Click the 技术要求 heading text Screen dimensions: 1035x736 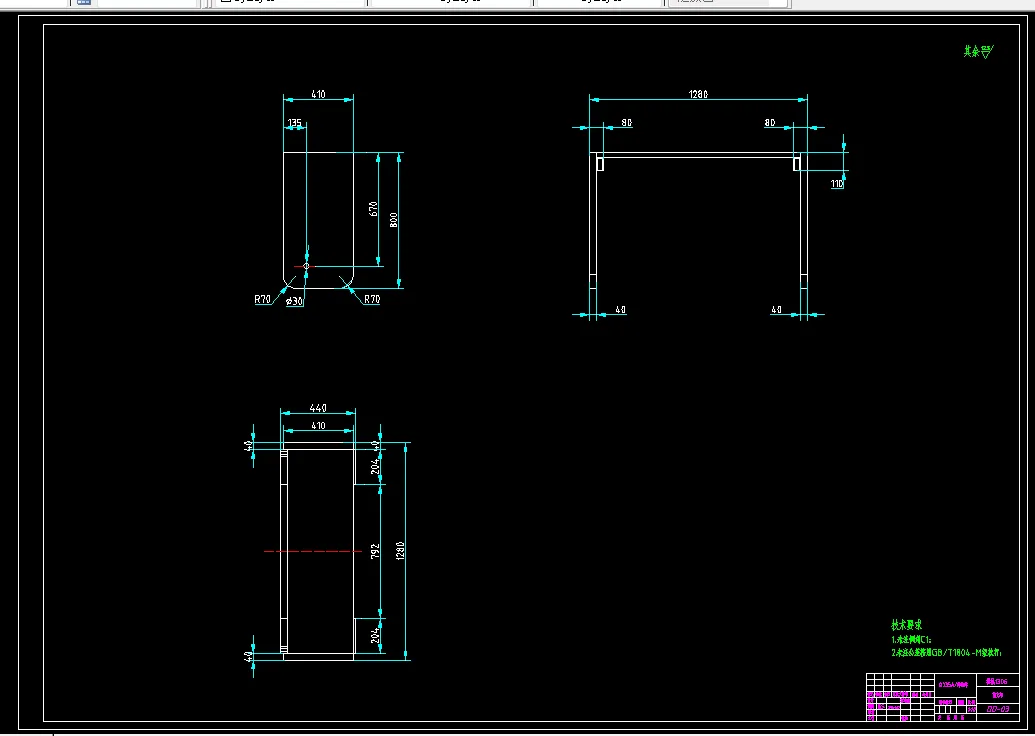click(x=906, y=624)
